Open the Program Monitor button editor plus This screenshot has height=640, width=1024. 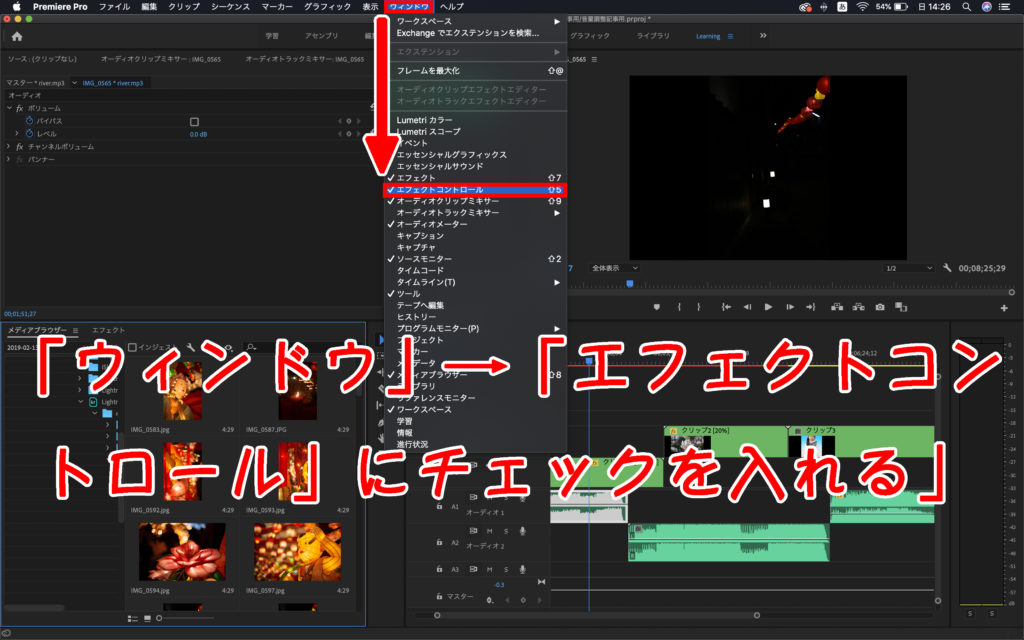click(1004, 308)
